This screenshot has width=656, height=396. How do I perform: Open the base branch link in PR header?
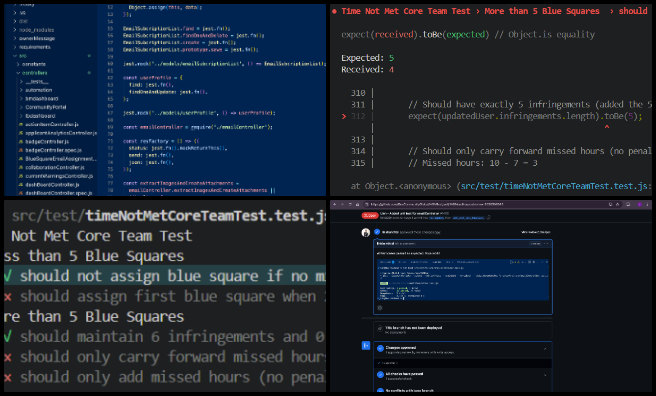436,218
